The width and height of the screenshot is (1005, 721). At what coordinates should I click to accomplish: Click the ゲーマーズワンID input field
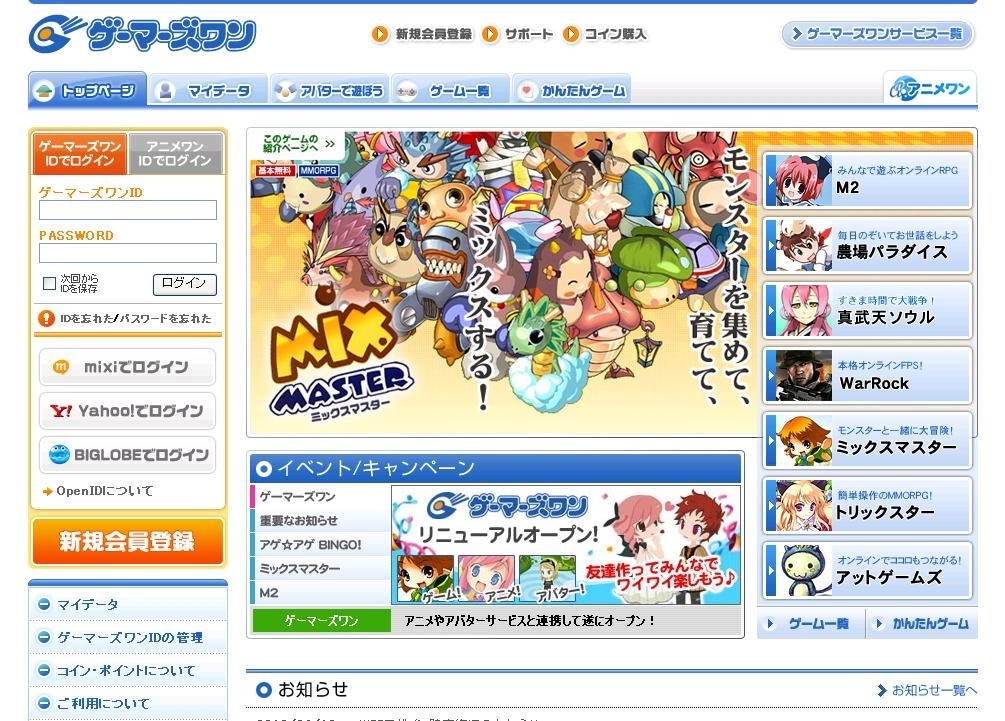tap(128, 210)
